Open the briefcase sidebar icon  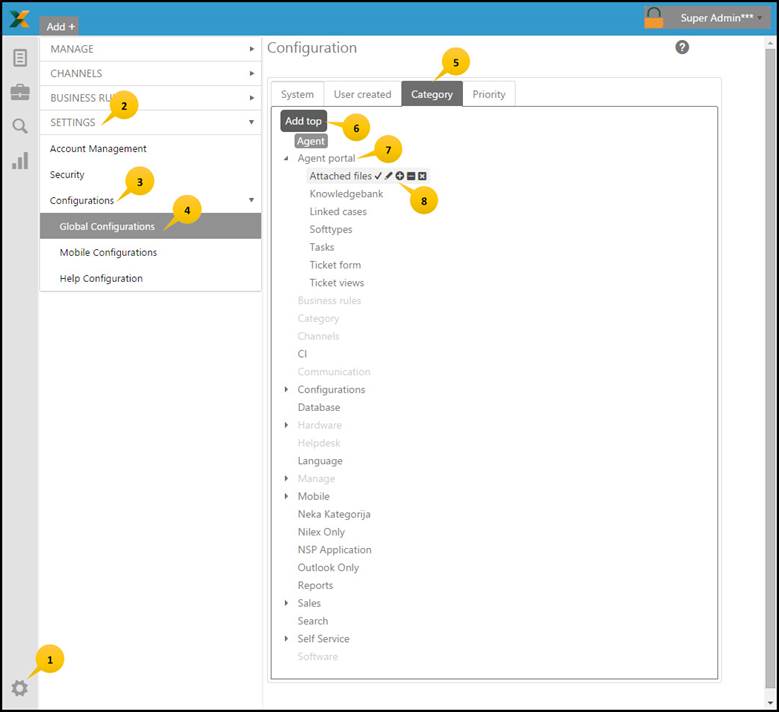(19, 92)
